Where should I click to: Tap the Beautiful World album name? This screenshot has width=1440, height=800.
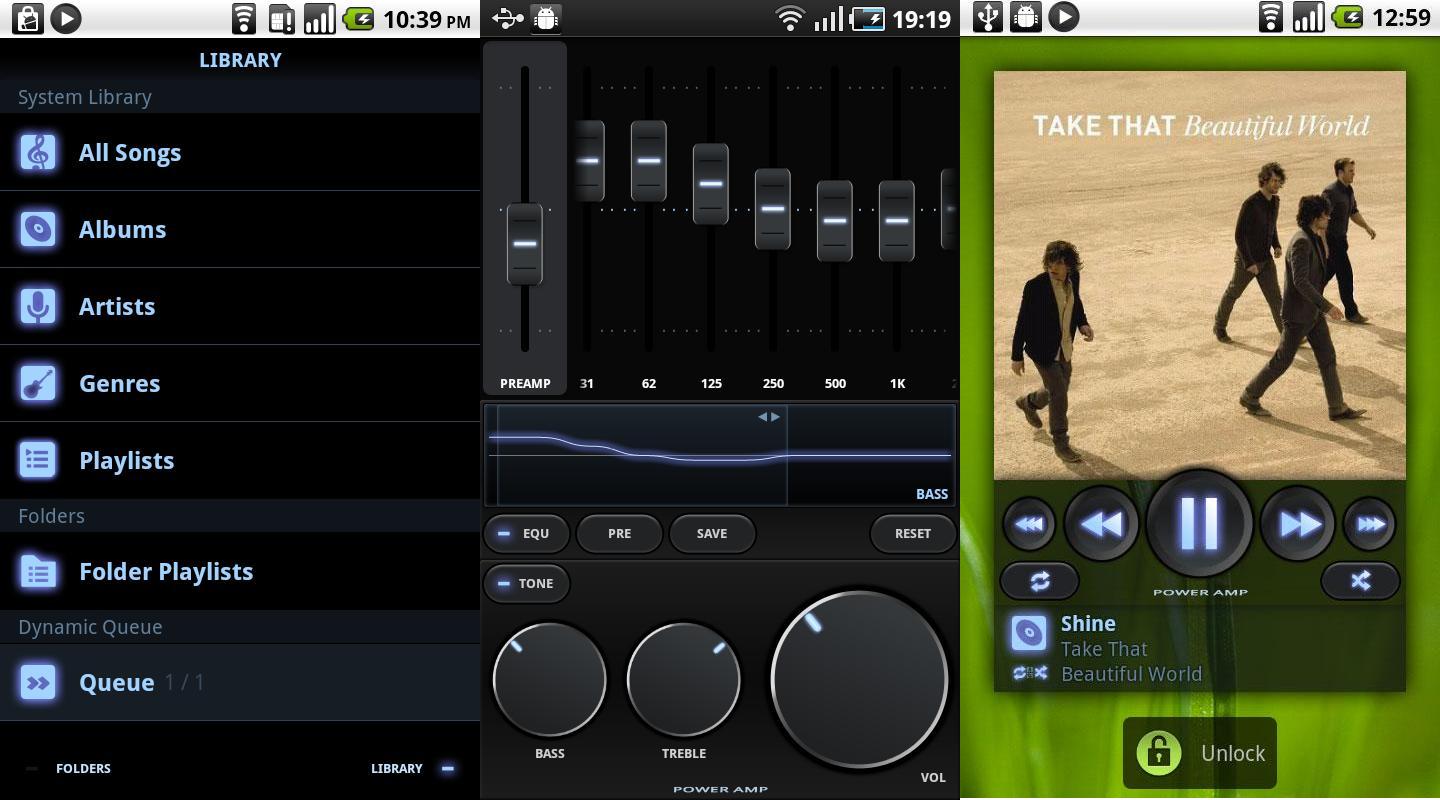point(1131,674)
